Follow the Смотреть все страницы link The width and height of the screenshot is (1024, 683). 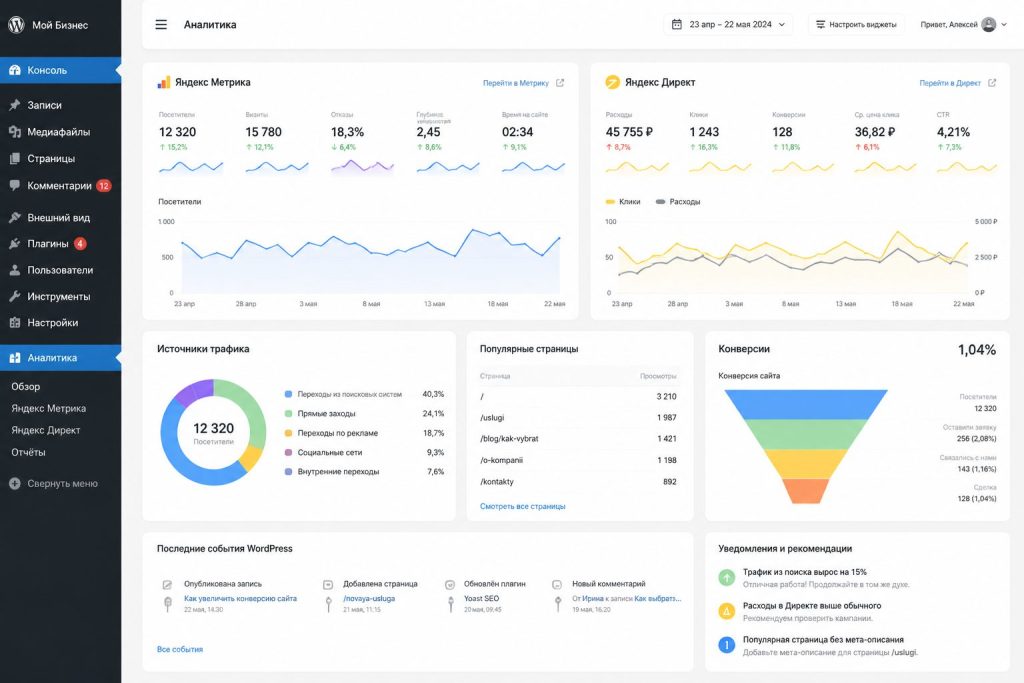pos(522,507)
